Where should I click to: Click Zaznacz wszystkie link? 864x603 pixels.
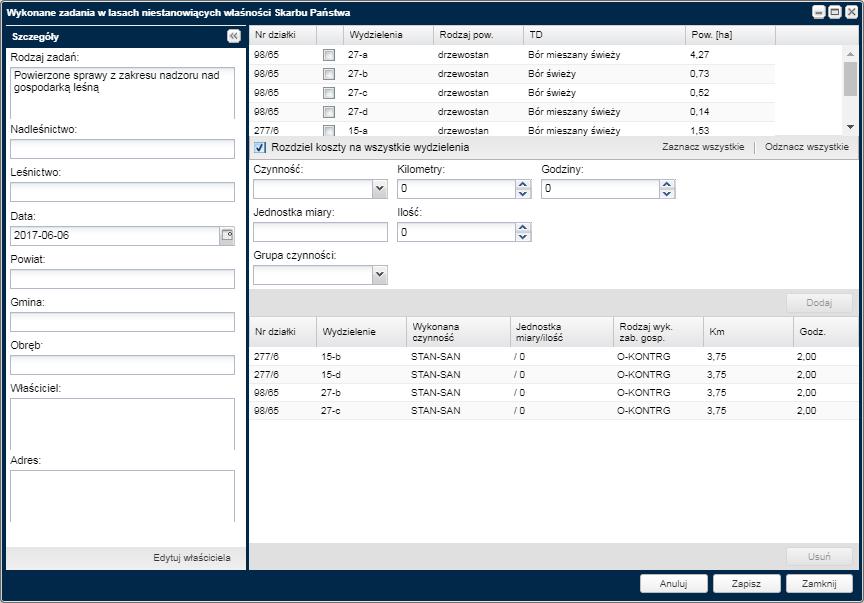tap(703, 147)
